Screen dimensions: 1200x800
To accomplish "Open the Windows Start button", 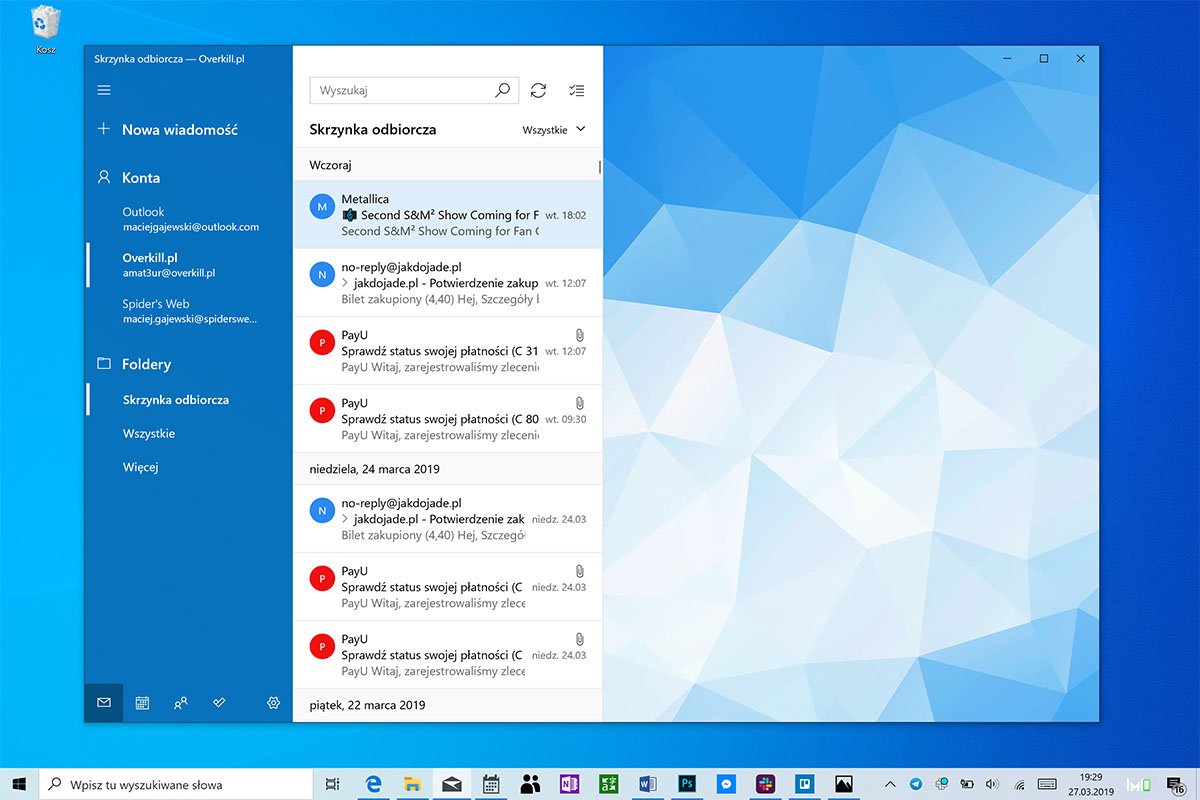I will pyautogui.click(x=19, y=784).
